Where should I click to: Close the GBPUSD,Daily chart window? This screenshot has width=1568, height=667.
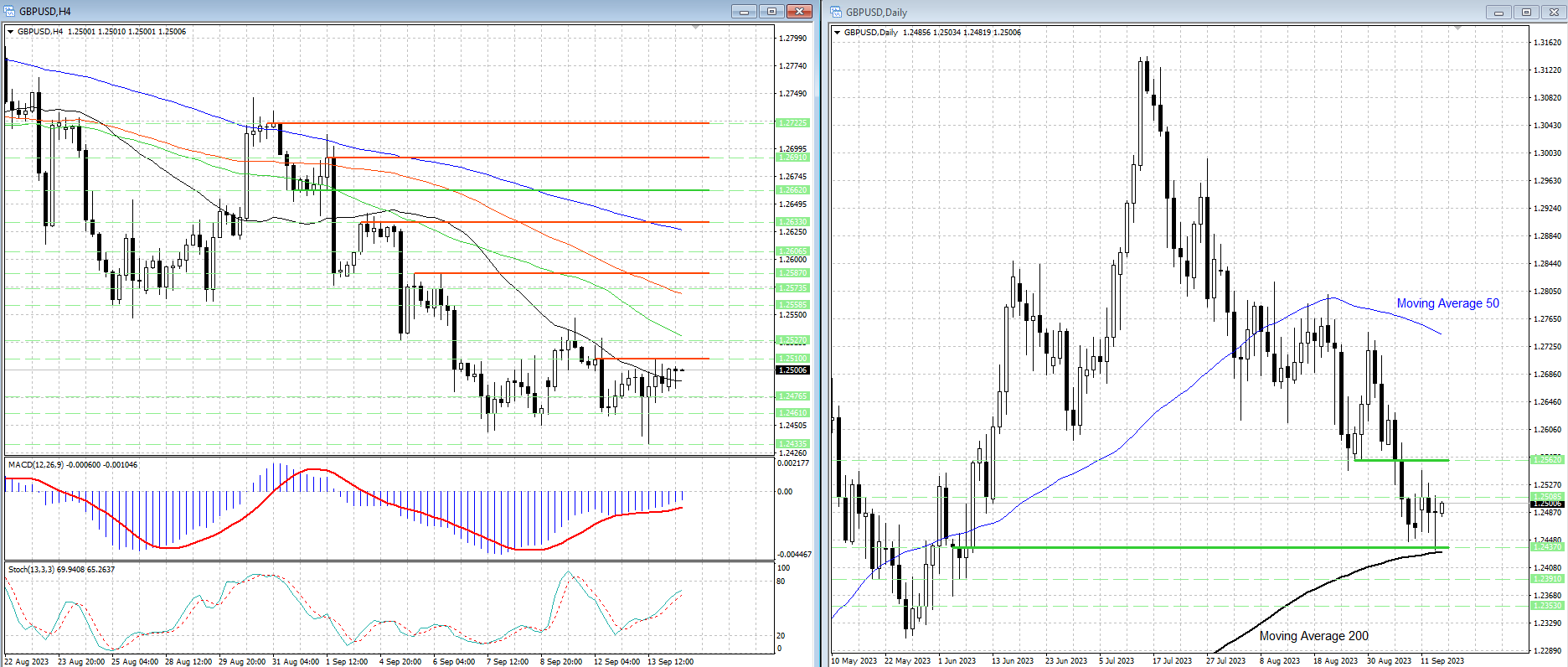pos(1554,12)
